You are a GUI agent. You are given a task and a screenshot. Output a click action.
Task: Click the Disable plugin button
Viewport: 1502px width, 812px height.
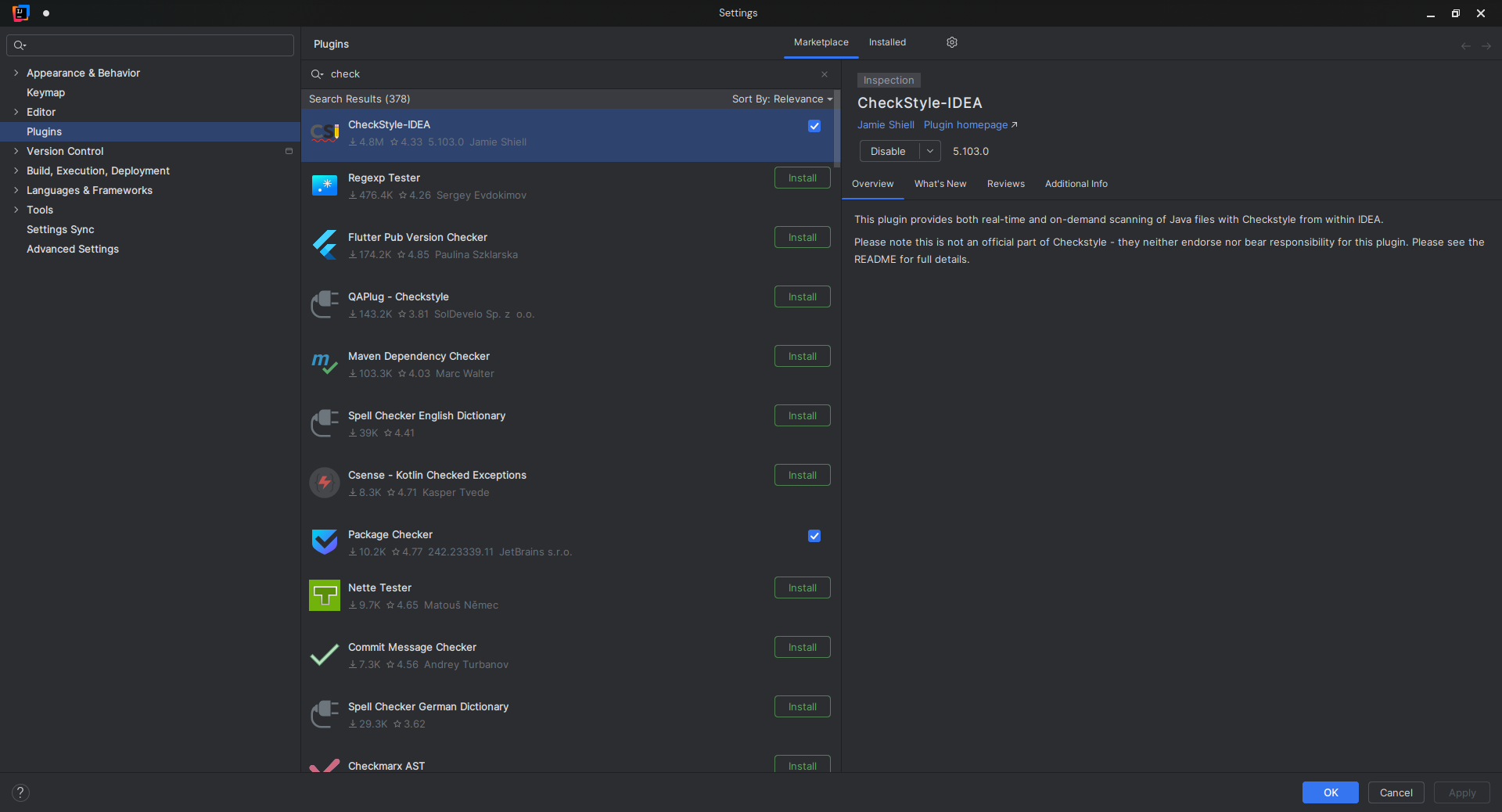(x=889, y=151)
